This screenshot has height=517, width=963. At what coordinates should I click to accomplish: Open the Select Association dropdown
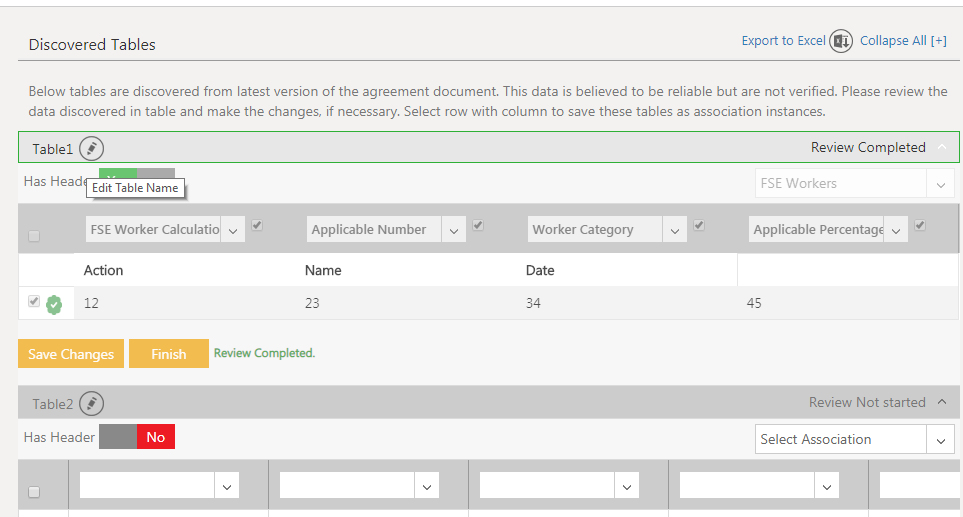pos(854,439)
